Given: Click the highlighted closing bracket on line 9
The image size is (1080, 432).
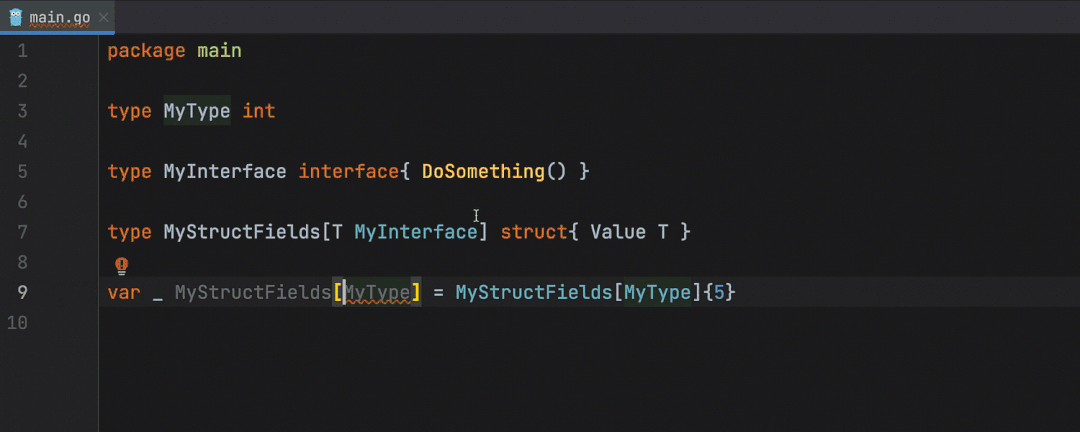Looking at the screenshot, I should pyautogui.click(x=416, y=293).
